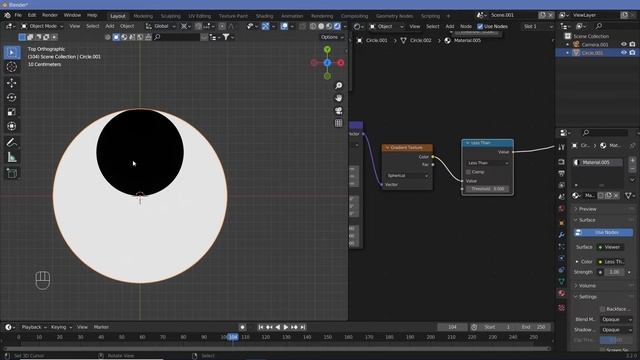Toggle the Clamp checkbox on Less Than node
The image size is (640, 360).
(468, 172)
